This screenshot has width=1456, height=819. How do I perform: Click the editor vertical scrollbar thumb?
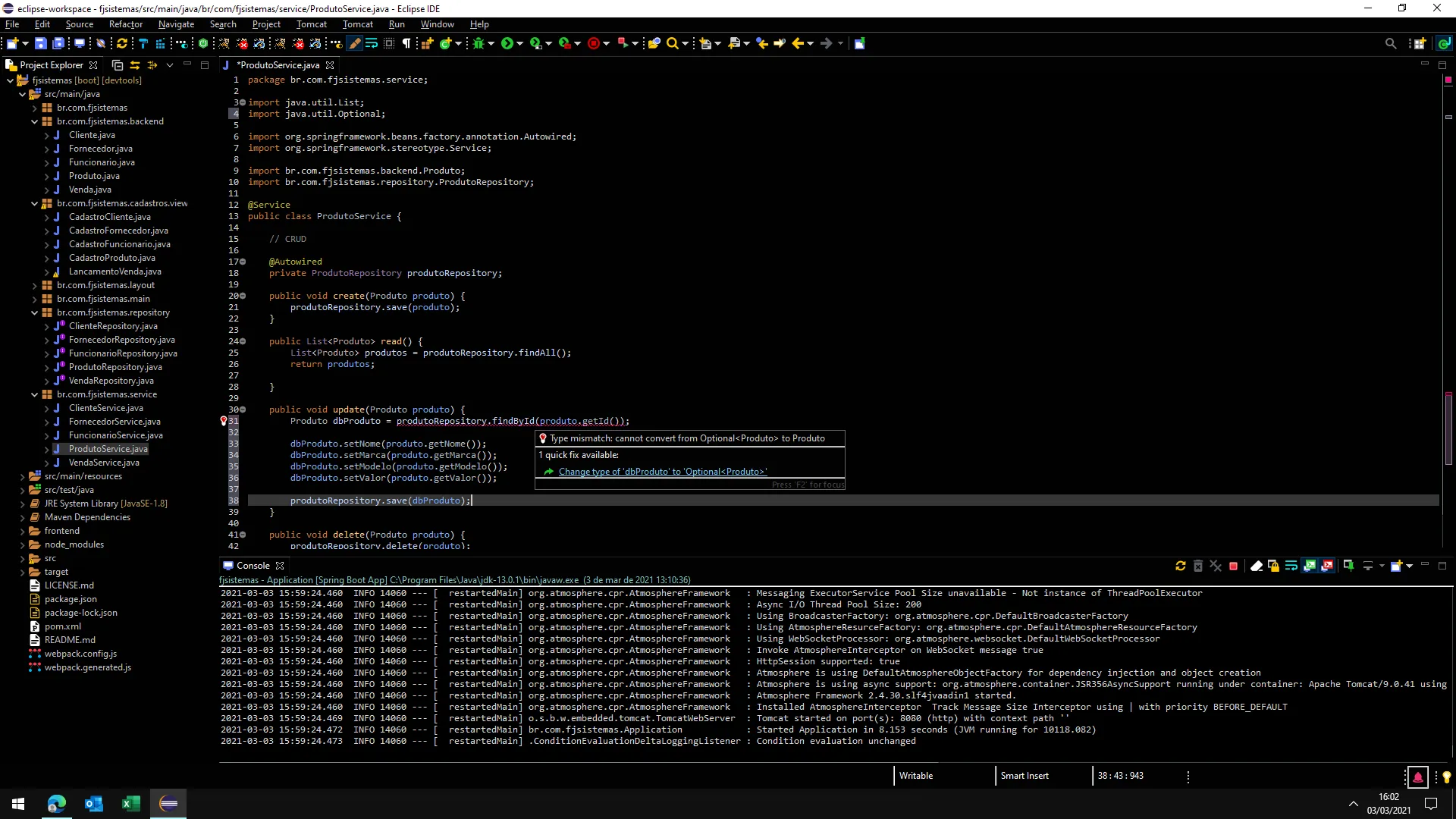[1448, 430]
